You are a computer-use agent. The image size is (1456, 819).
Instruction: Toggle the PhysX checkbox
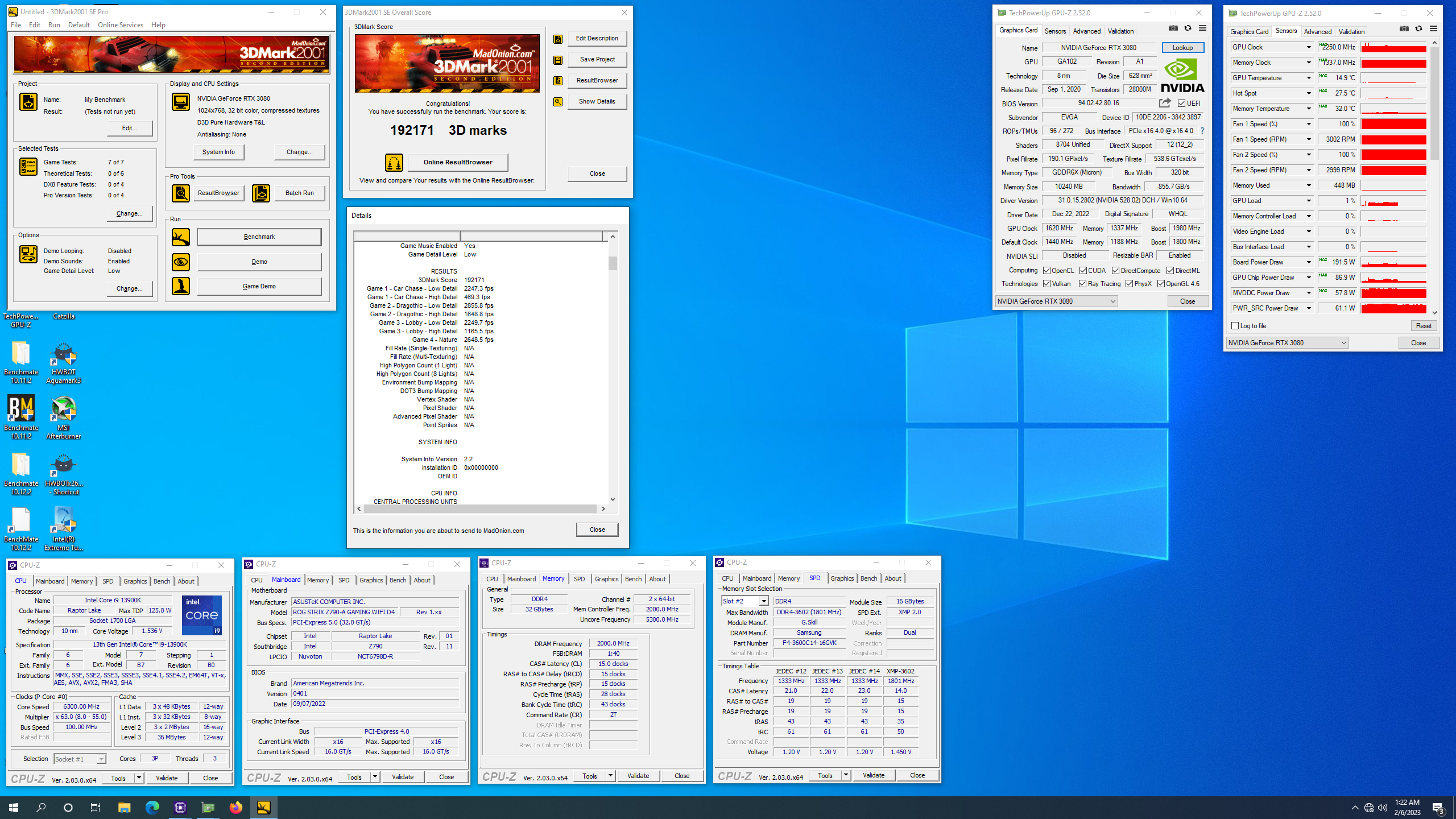[1129, 284]
